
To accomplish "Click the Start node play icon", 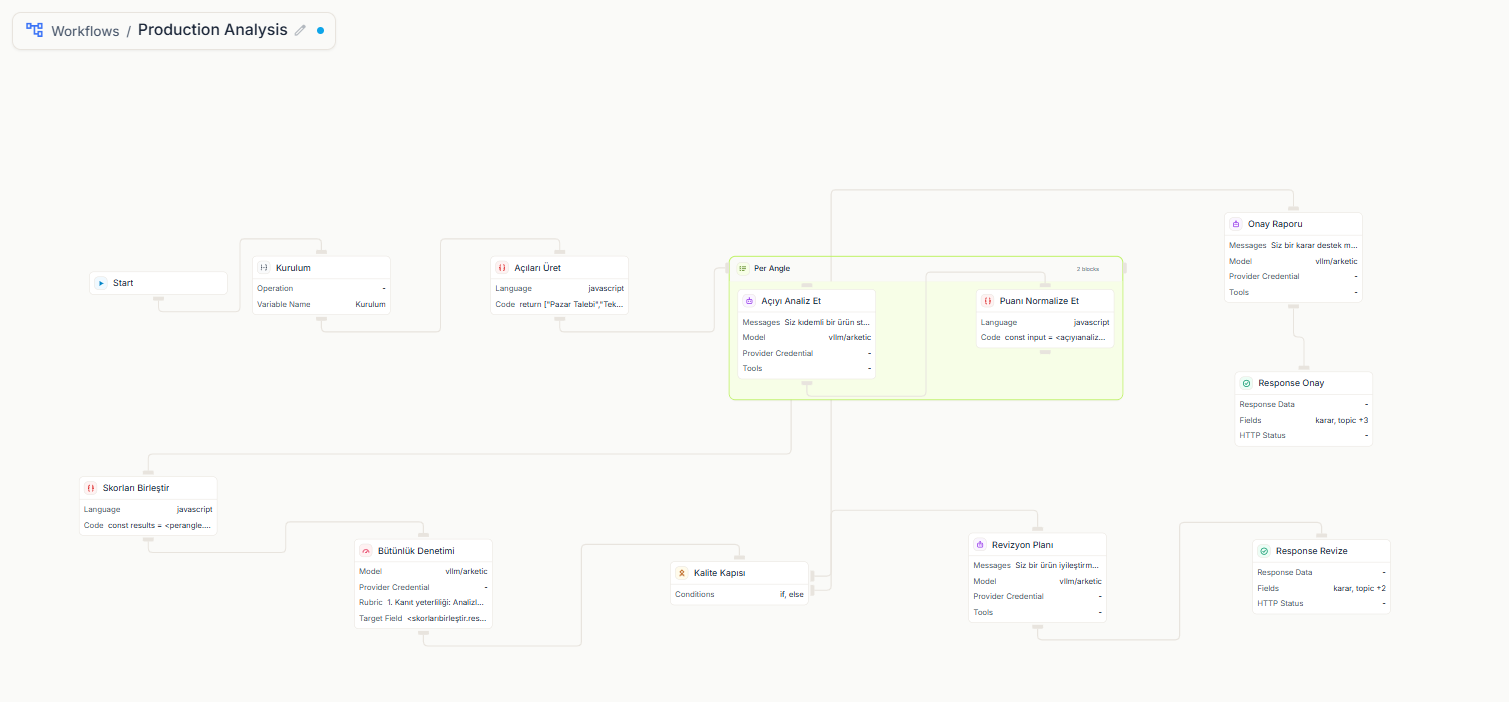I will pos(101,283).
